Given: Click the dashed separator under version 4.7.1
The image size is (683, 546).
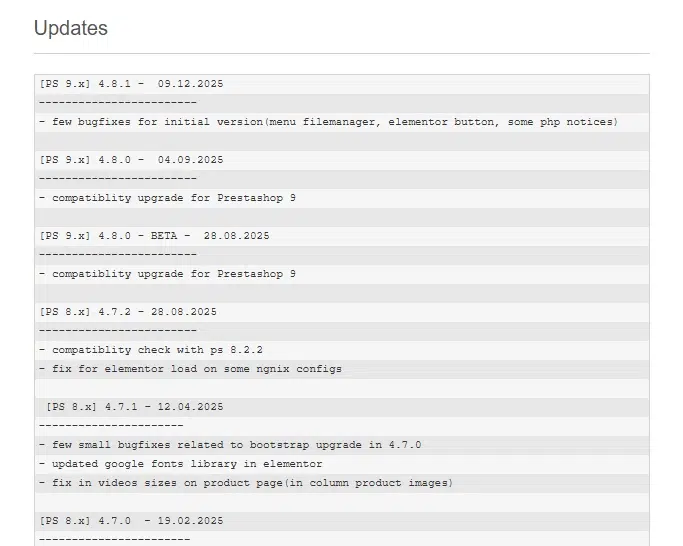Looking at the screenshot, I should tap(110, 426).
